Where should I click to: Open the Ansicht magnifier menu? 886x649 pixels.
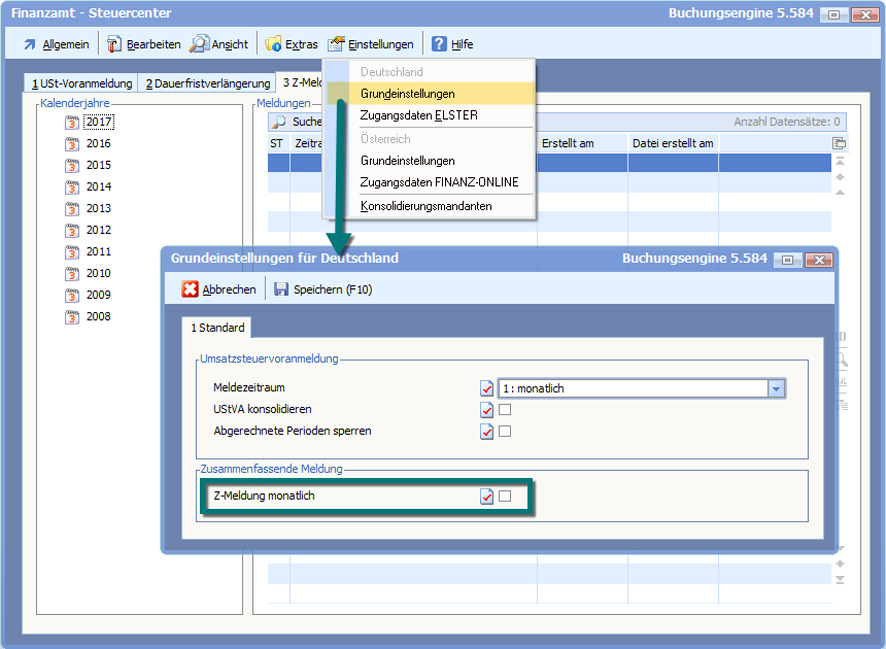198,44
